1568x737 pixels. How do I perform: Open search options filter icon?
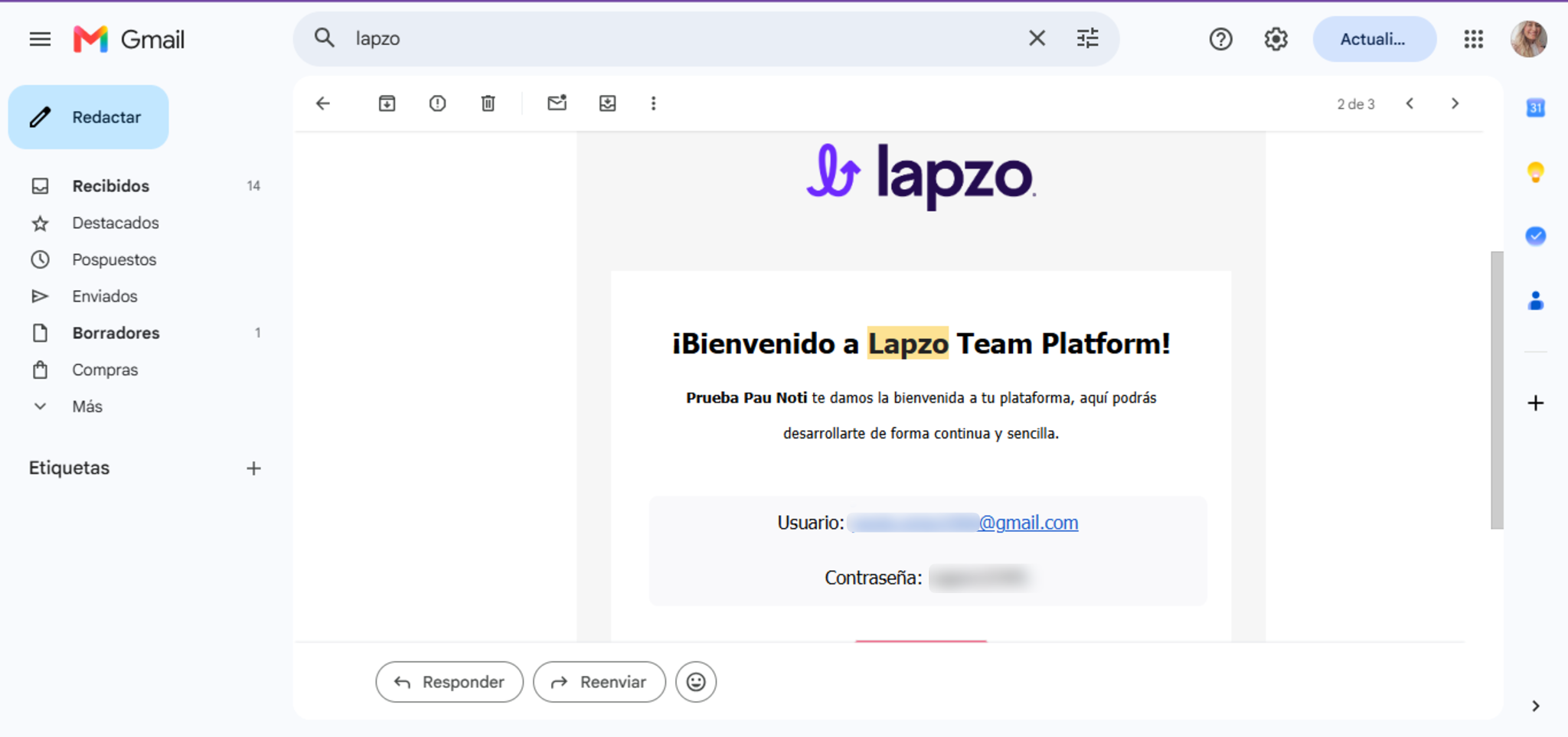(1087, 38)
